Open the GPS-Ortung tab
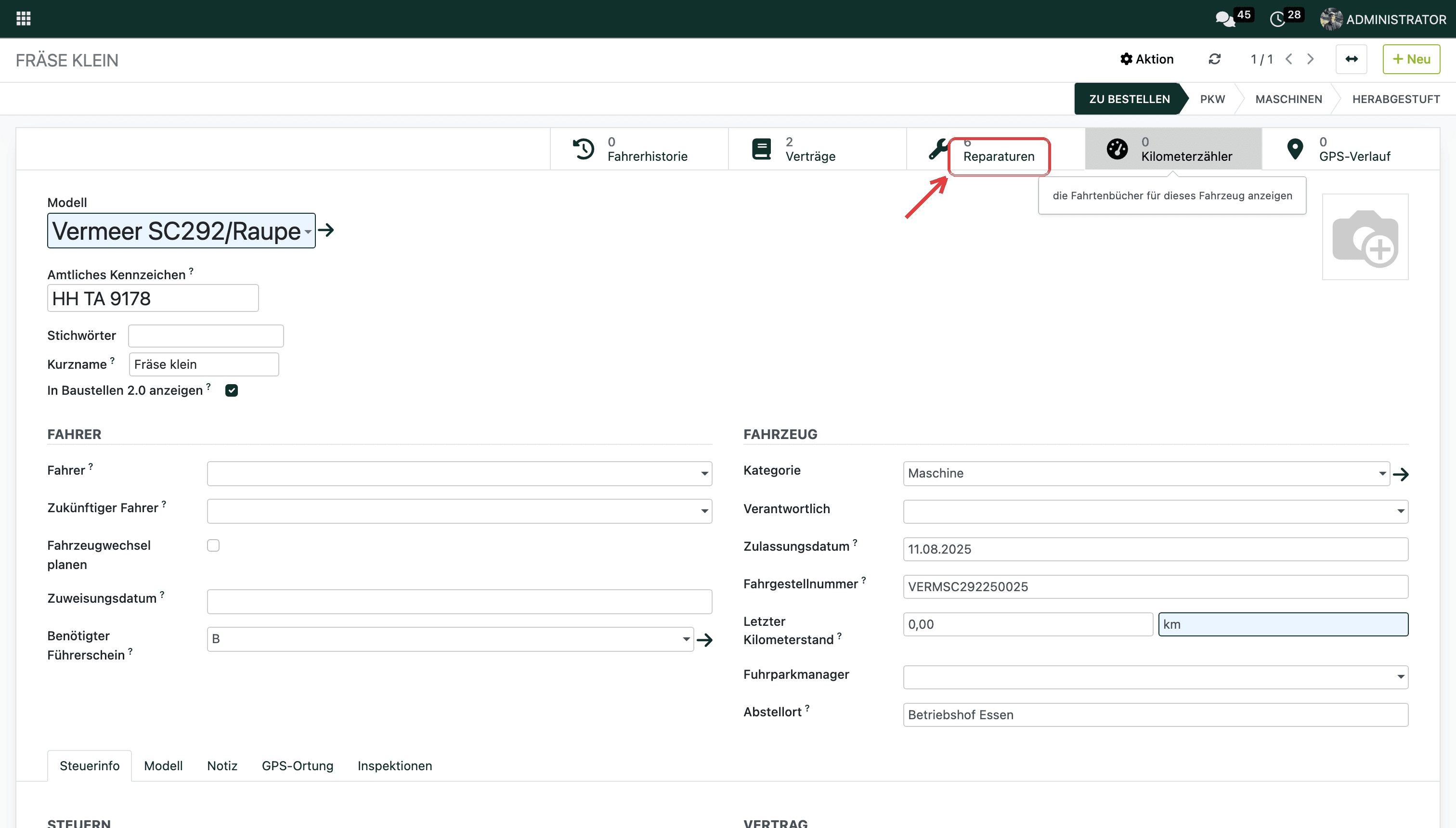1456x828 pixels. coord(298,766)
